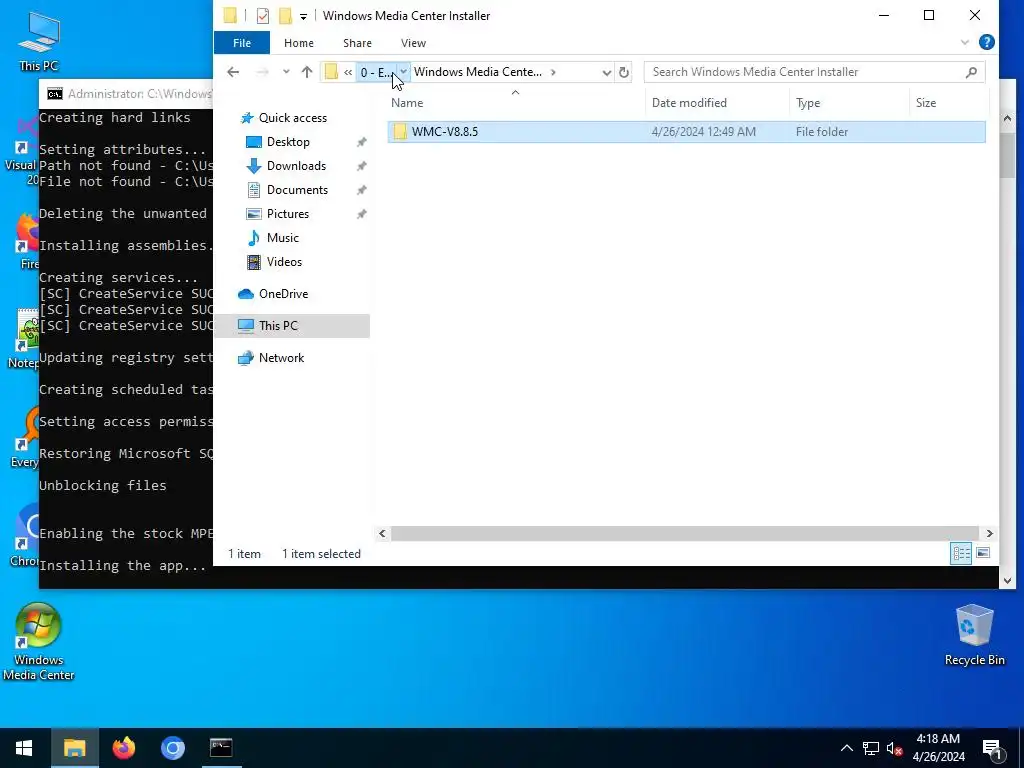
Task: Select OneDrive in the navigation pane
Action: coord(283,294)
